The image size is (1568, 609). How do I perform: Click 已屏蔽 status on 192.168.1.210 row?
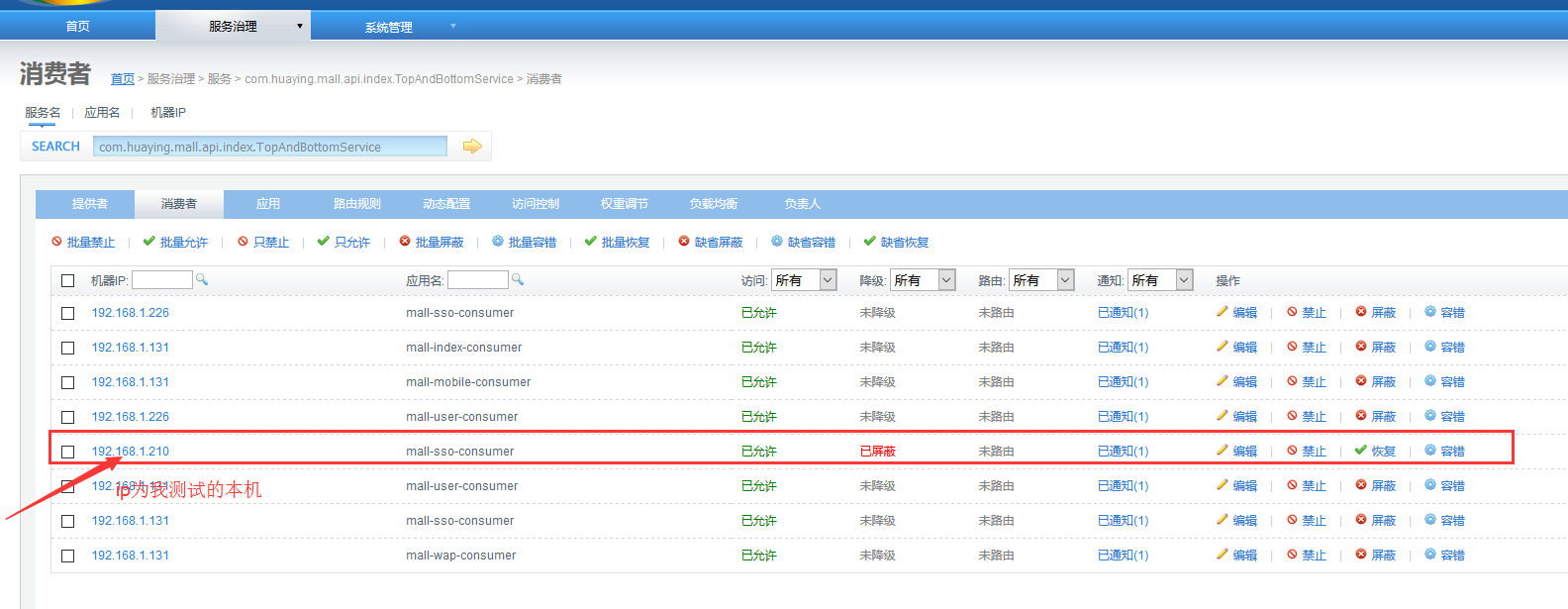877,451
